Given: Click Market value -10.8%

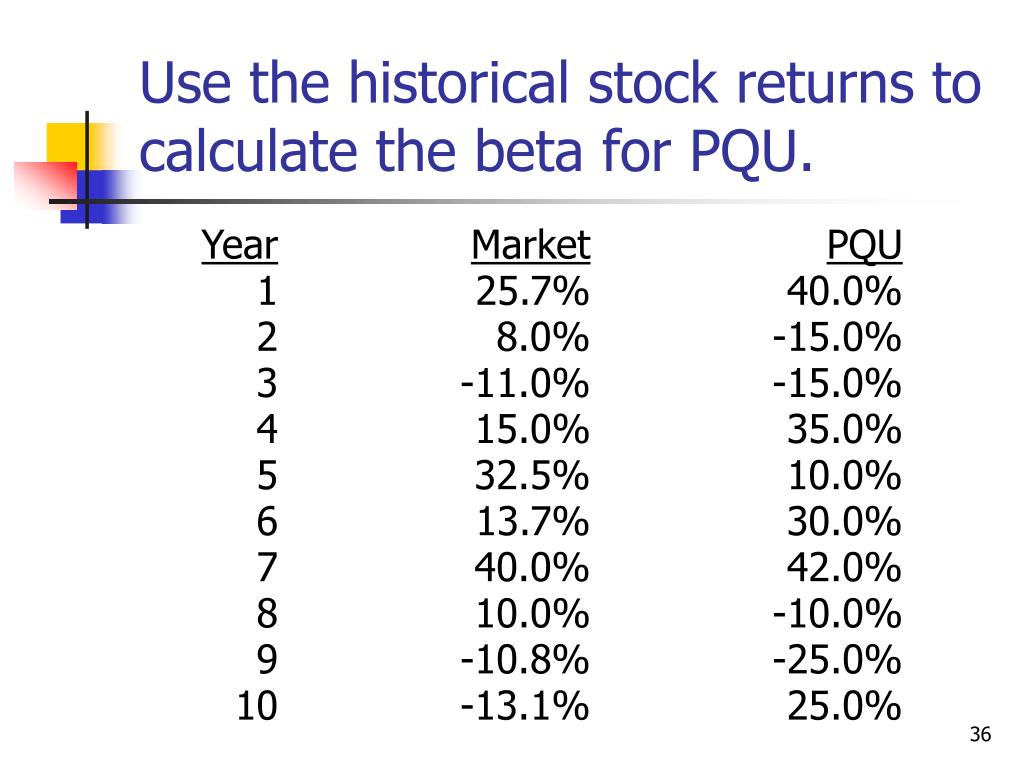Looking at the screenshot, I should tap(524, 660).
